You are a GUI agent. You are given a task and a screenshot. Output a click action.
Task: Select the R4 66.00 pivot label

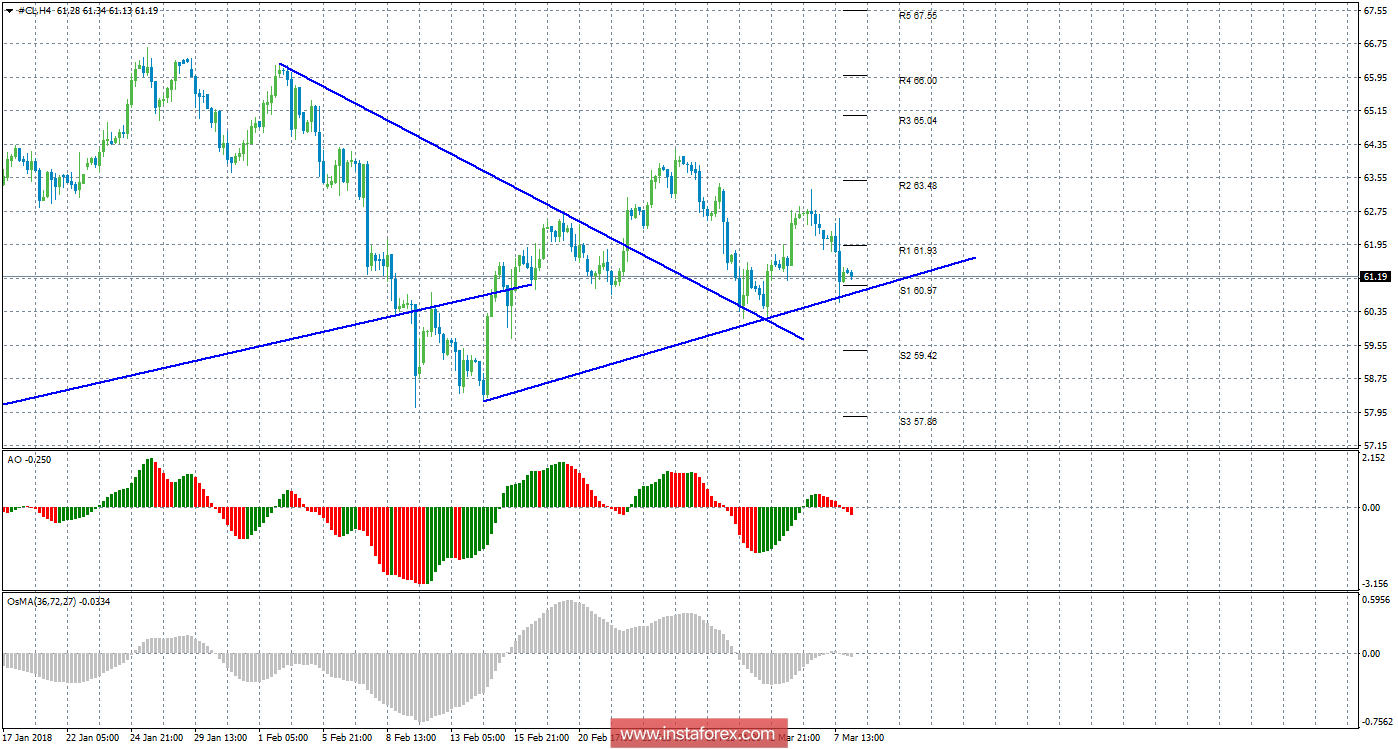point(918,80)
